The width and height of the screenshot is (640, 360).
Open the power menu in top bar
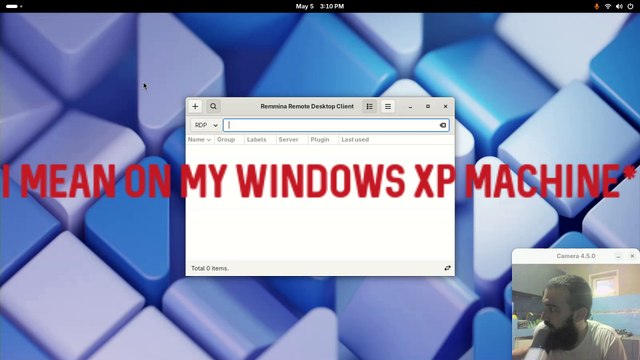point(630,6)
